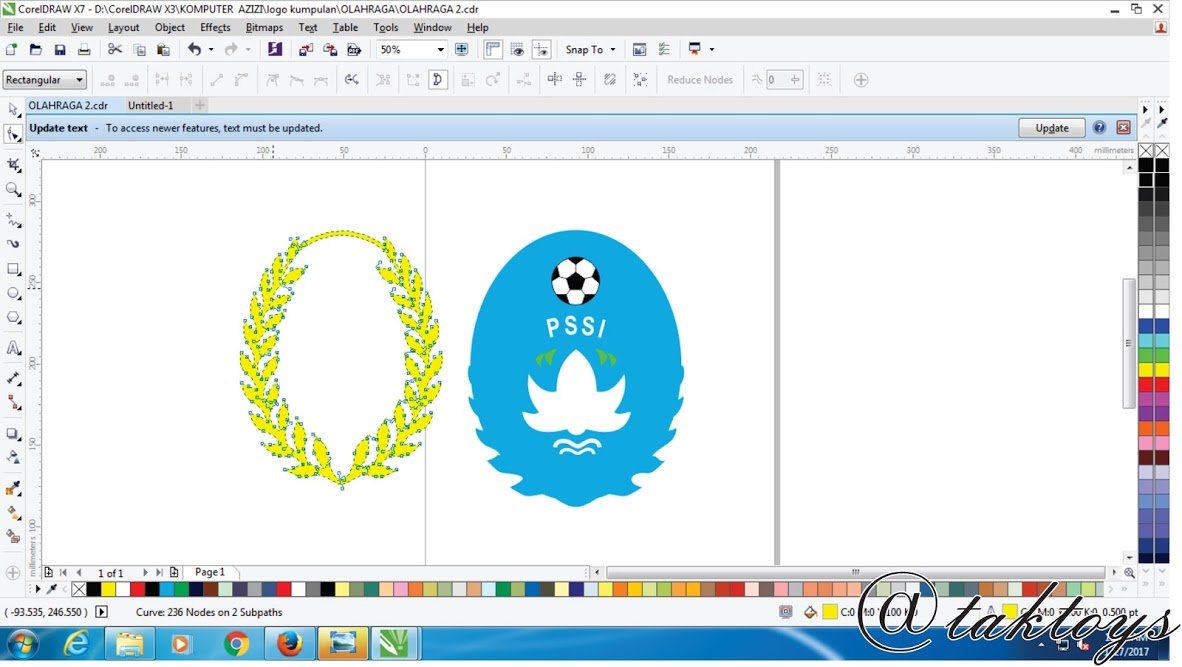The height and width of the screenshot is (667, 1182).
Task: Go to the next page arrow in page navigator
Action: click(145, 573)
